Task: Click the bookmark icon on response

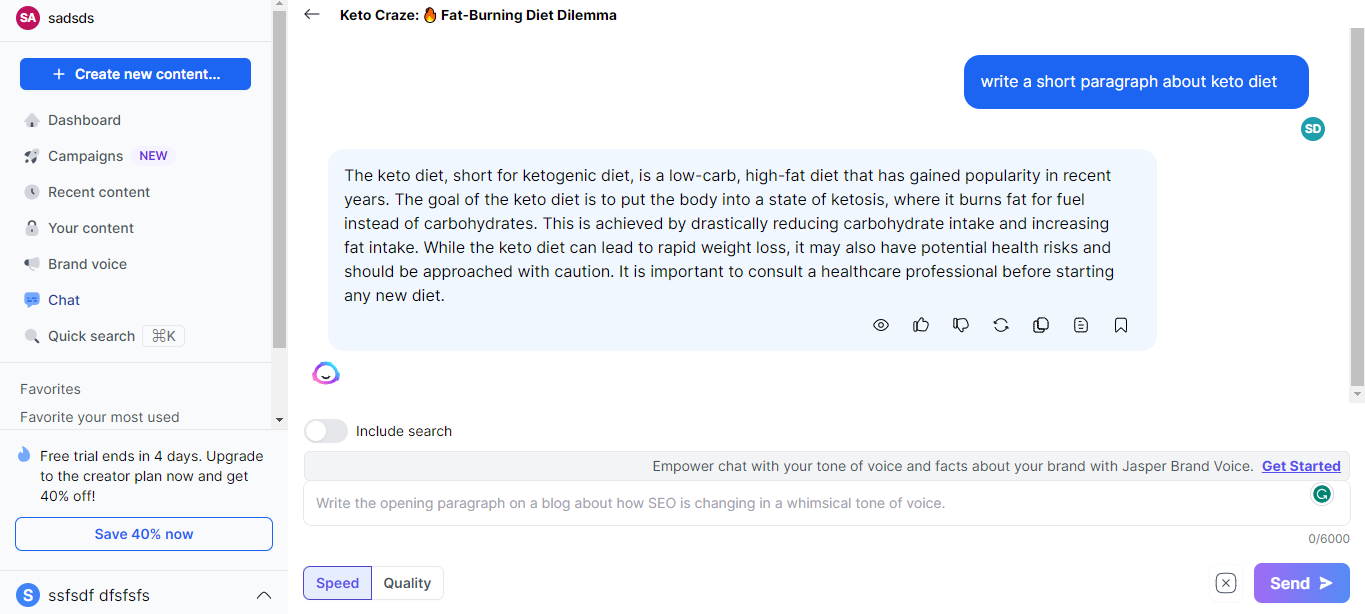Action: point(1121,325)
